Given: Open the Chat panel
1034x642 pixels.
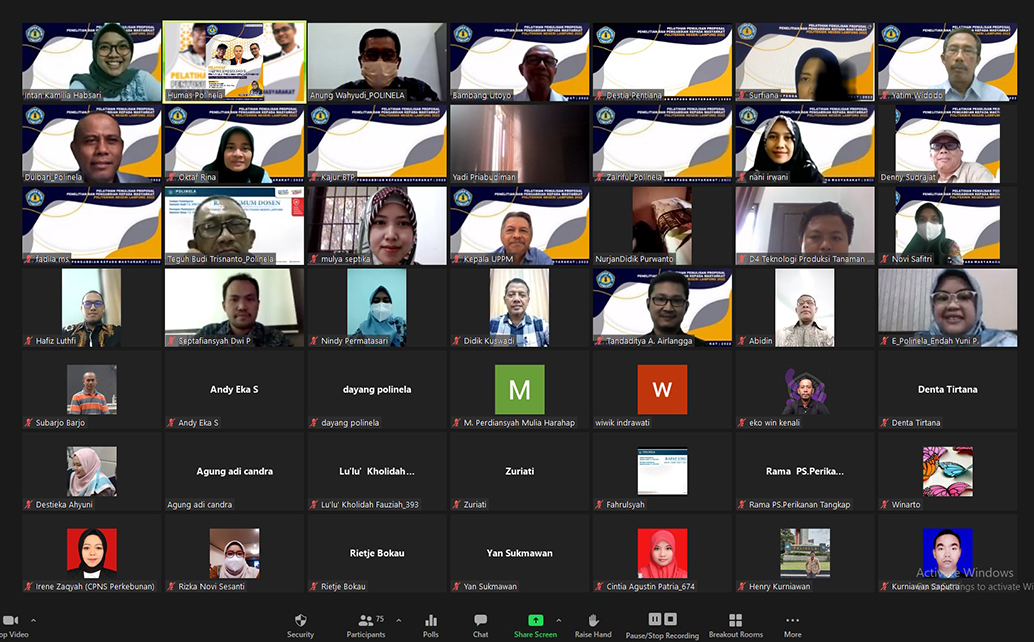Looking at the screenshot, I should pos(480,621).
